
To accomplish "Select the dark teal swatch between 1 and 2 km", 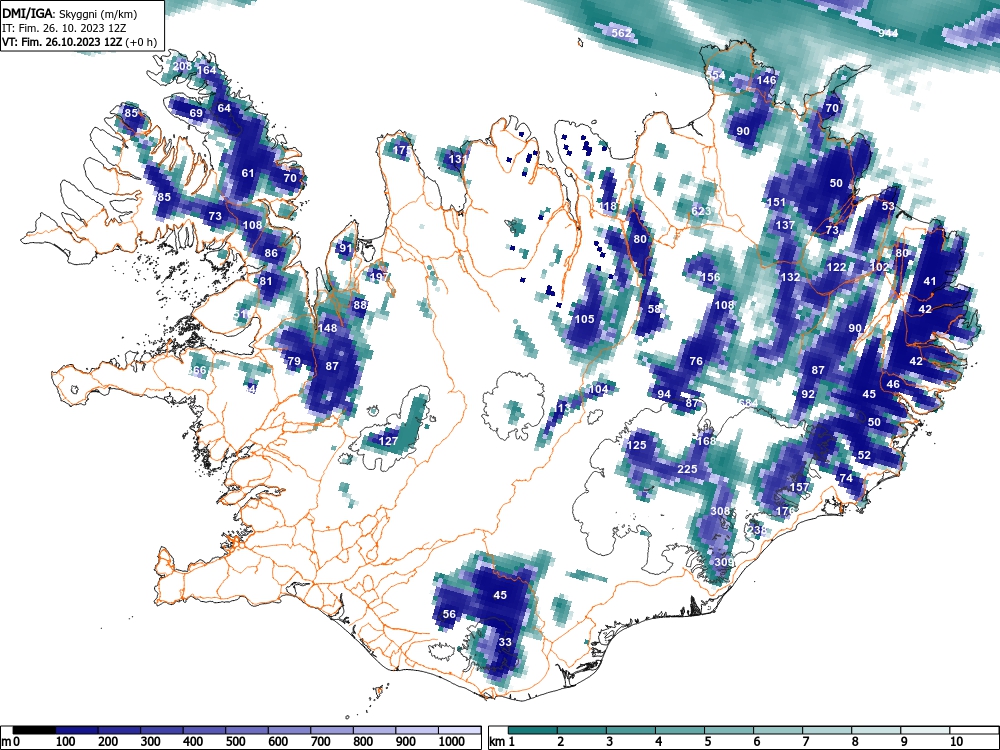I will [533, 730].
